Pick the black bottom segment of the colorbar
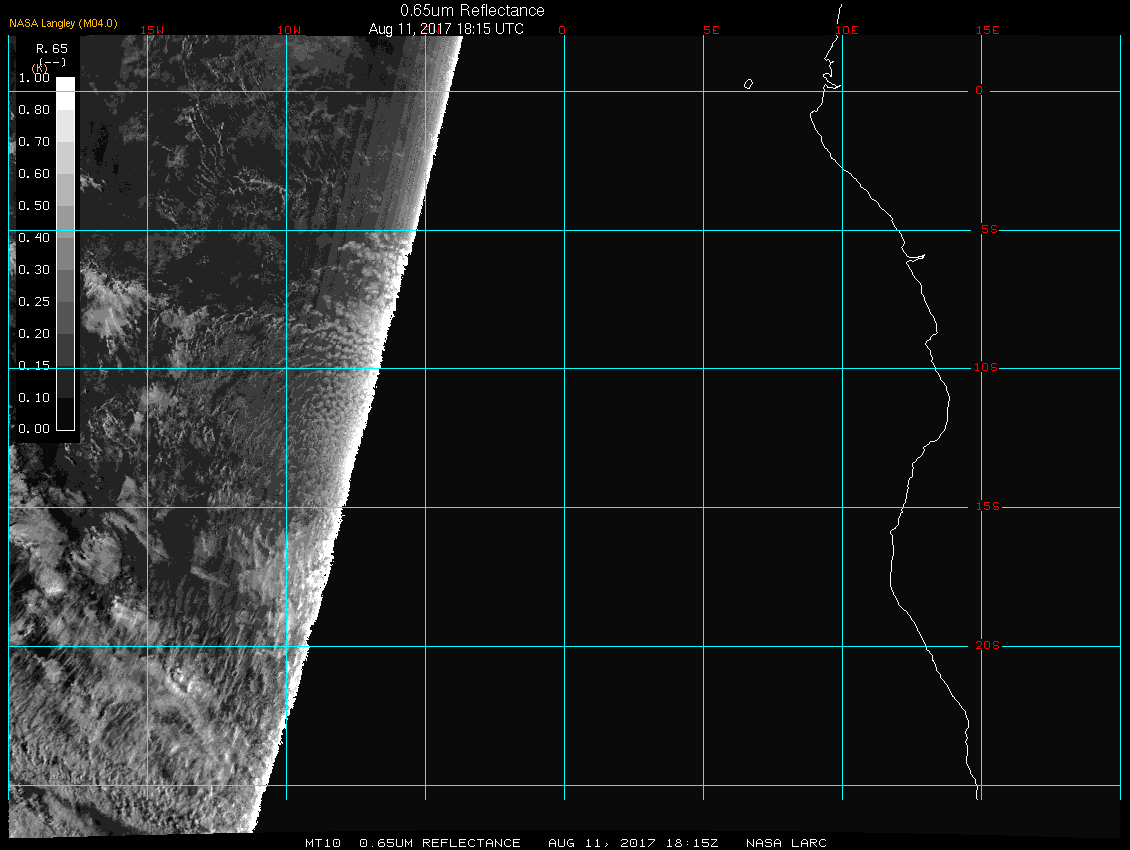The height and width of the screenshot is (850, 1130). 66,414
